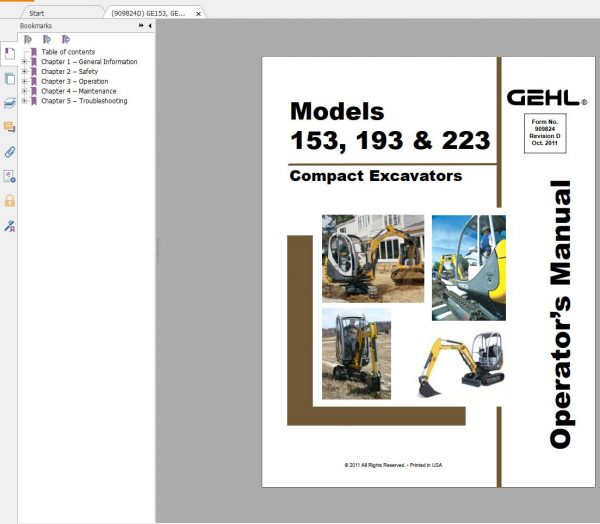Open the Comments panel icon

click(10, 127)
